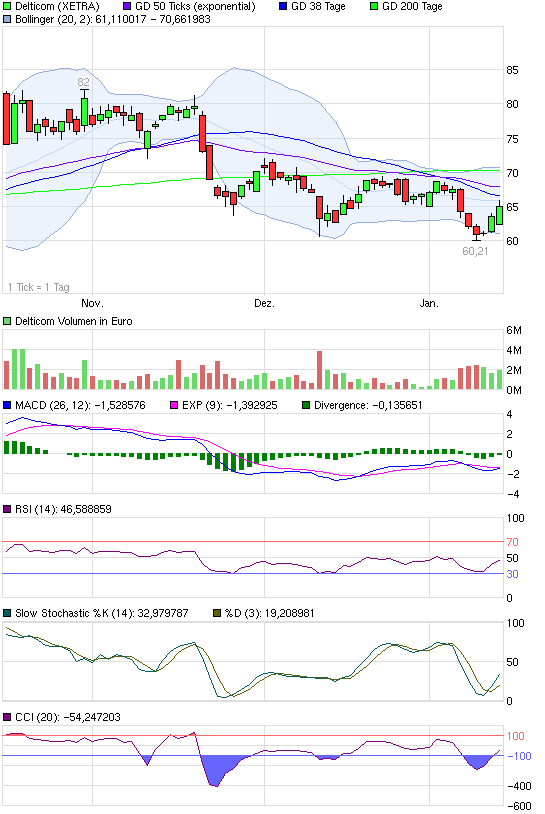The height and width of the screenshot is (814, 545).
Task: Click the purple CCI (20) legend swatch
Action: coord(7,717)
